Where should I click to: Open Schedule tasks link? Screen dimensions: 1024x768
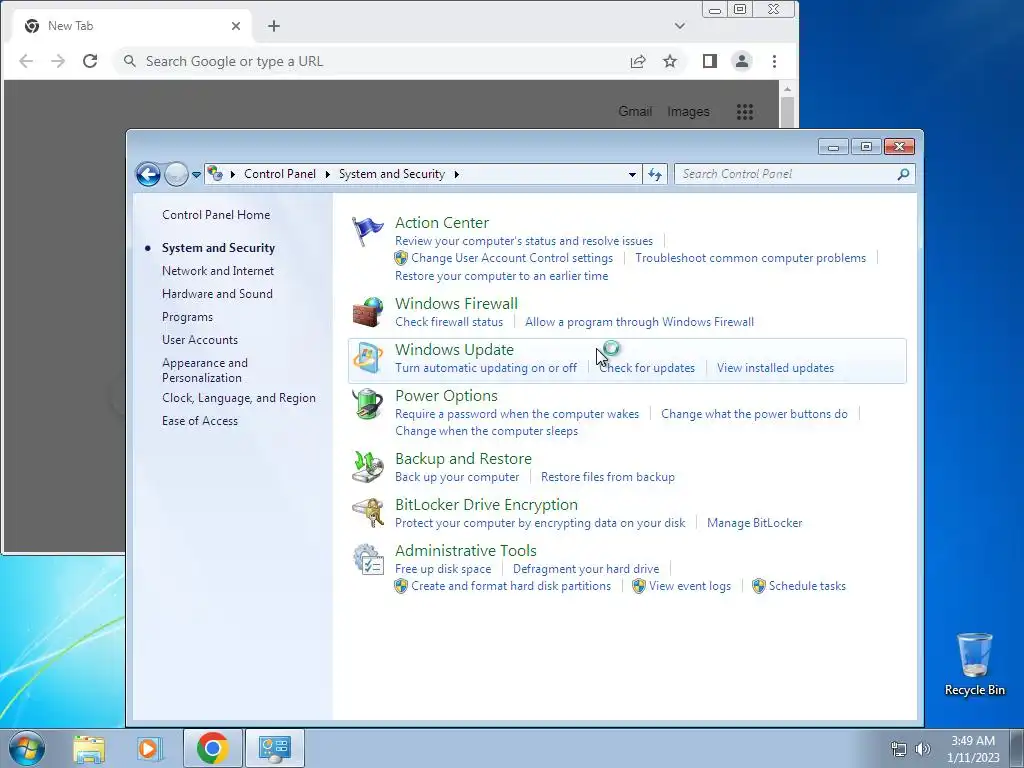point(807,586)
